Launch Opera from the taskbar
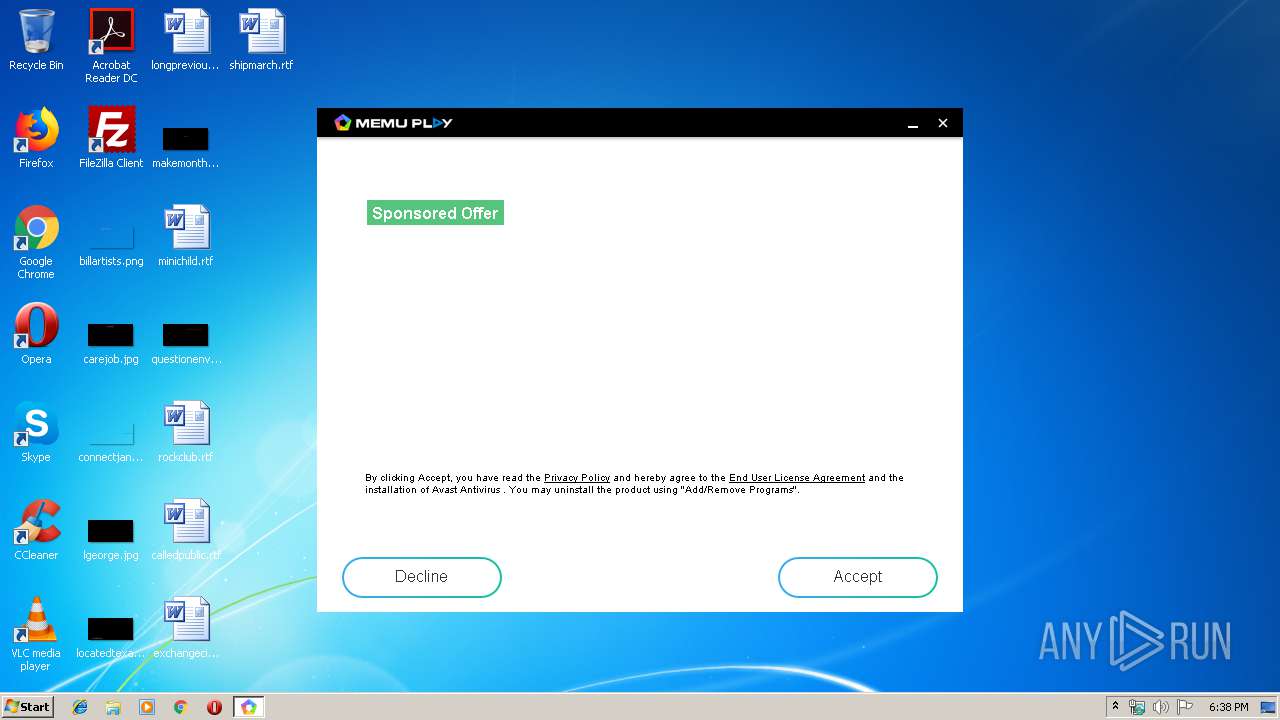 pyautogui.click(x=214, y=707)
